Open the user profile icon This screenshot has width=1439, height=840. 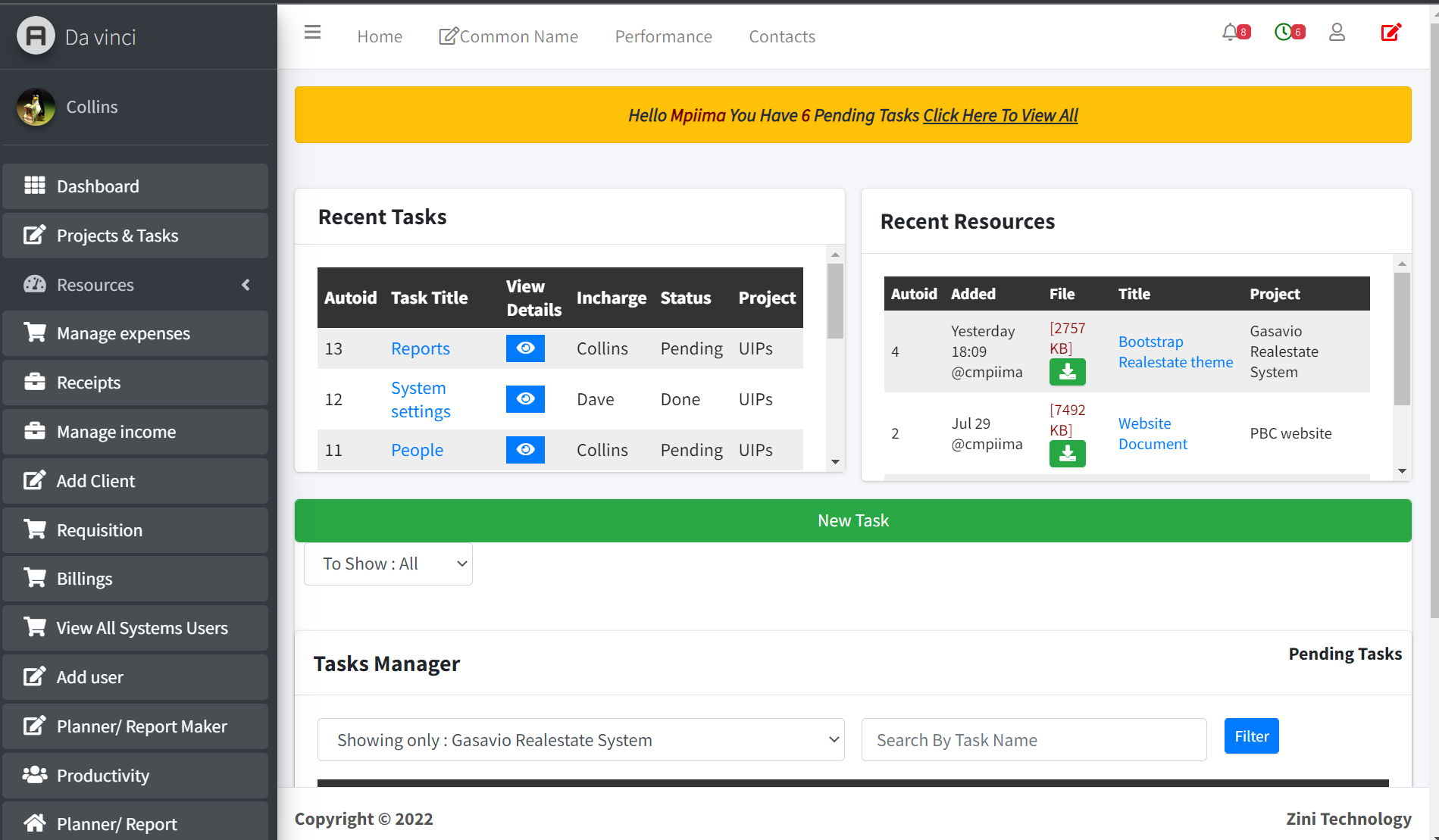1337,33
